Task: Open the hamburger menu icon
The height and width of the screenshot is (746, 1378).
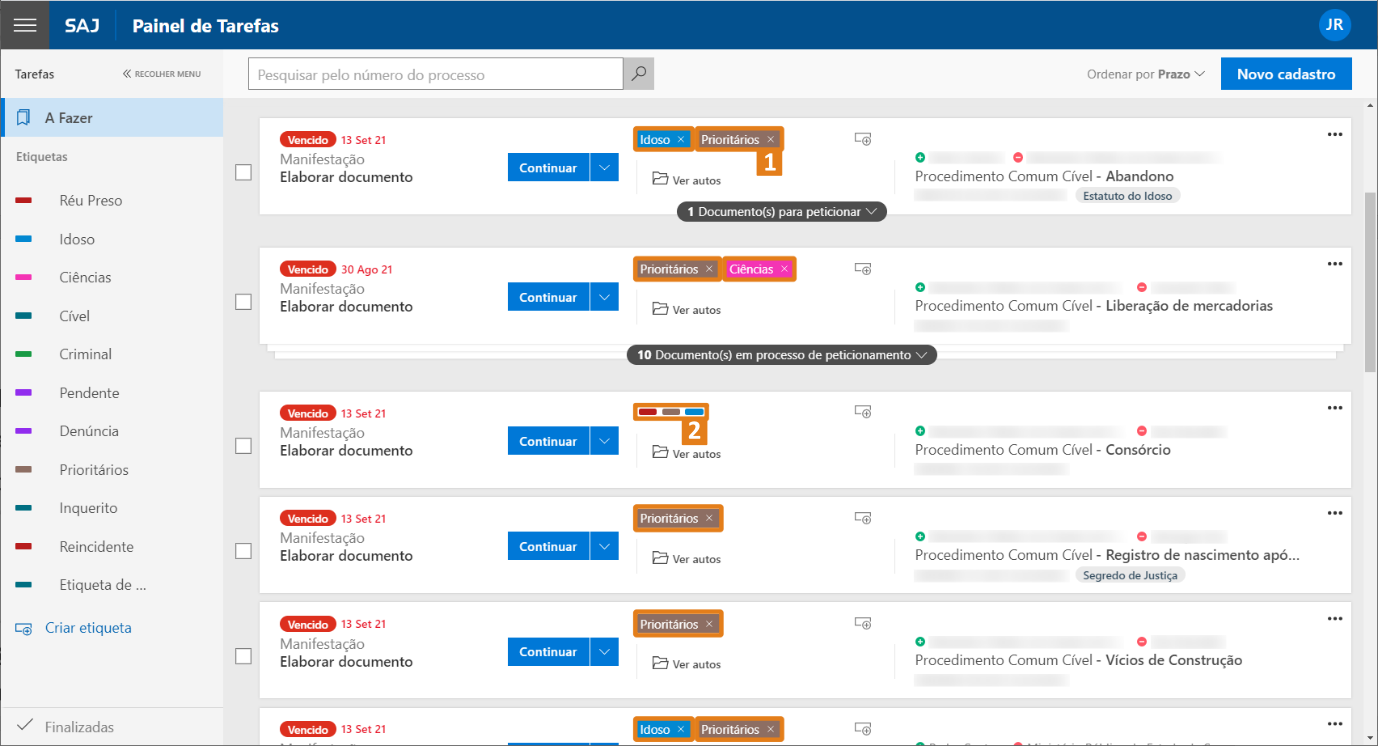Action: (x=24, y=25)
